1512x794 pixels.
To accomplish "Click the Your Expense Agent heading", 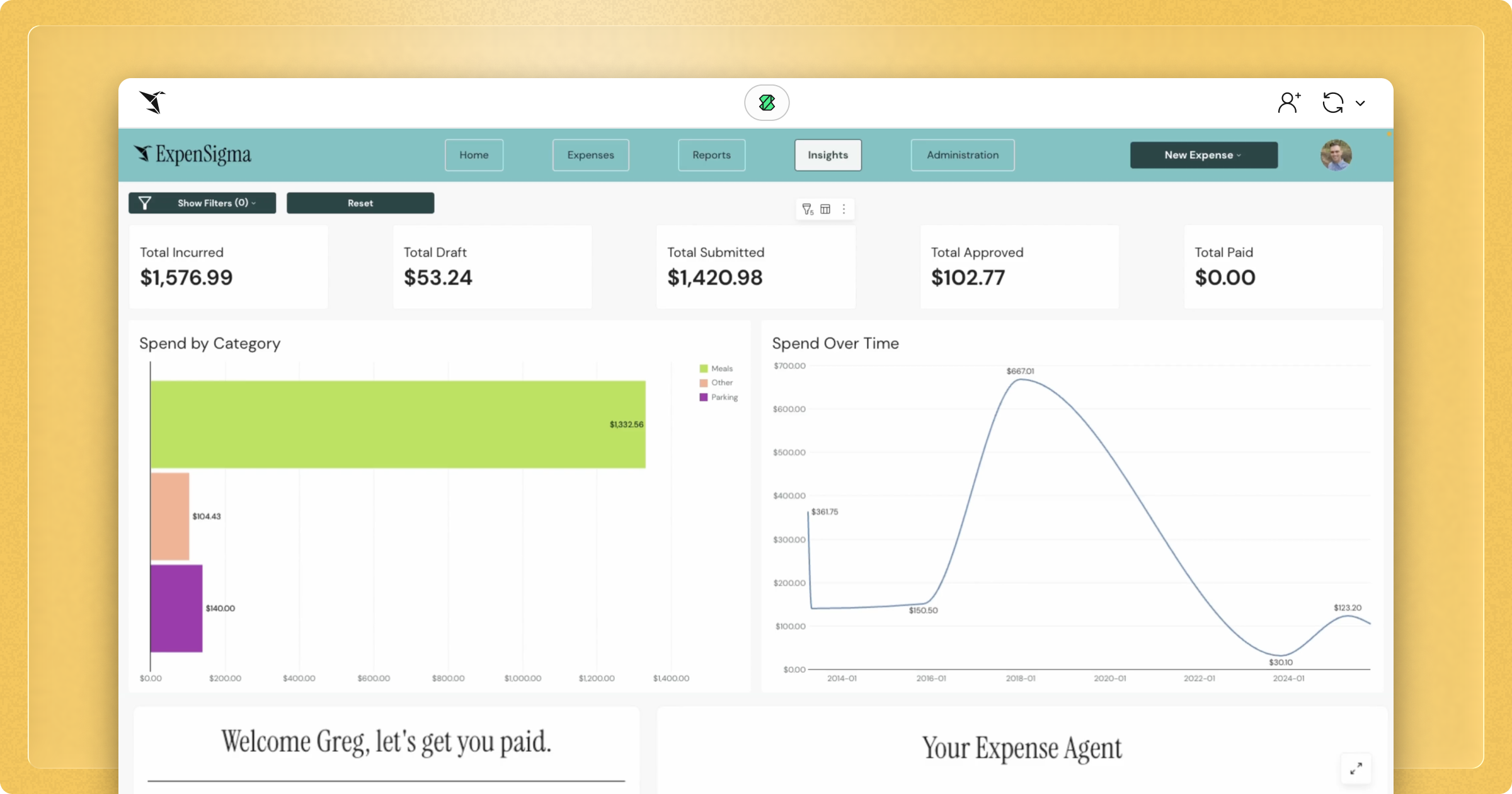I will (1022, 749).
